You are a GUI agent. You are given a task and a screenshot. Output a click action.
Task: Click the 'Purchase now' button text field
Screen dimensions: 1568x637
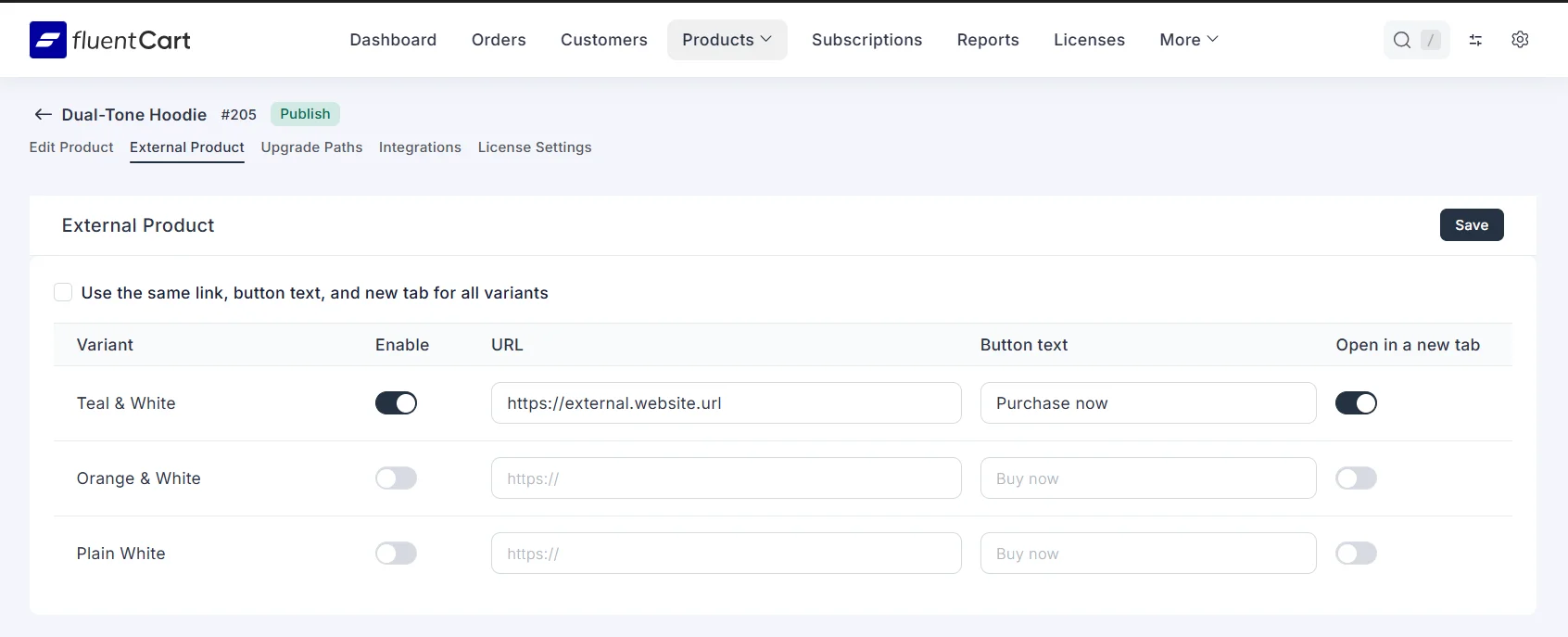(x=1148, y=403)
